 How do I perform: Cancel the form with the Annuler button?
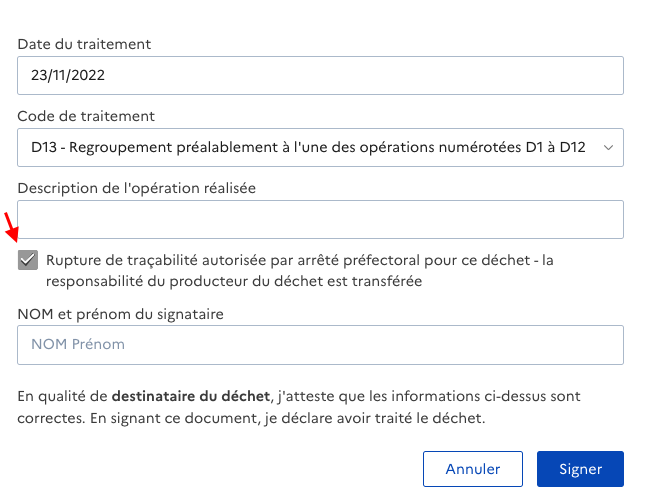click(x=472, y=469)
